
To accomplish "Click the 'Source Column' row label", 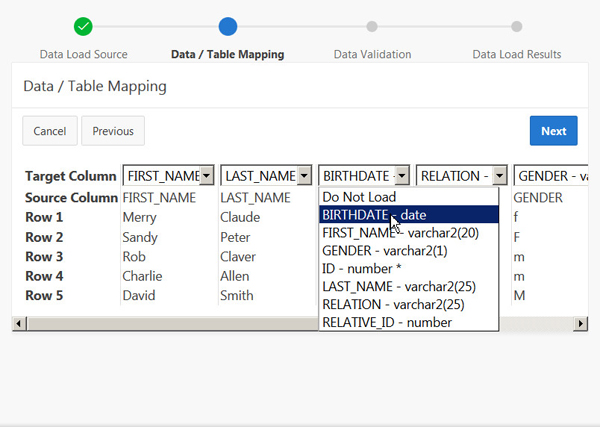I will (72, 198).
